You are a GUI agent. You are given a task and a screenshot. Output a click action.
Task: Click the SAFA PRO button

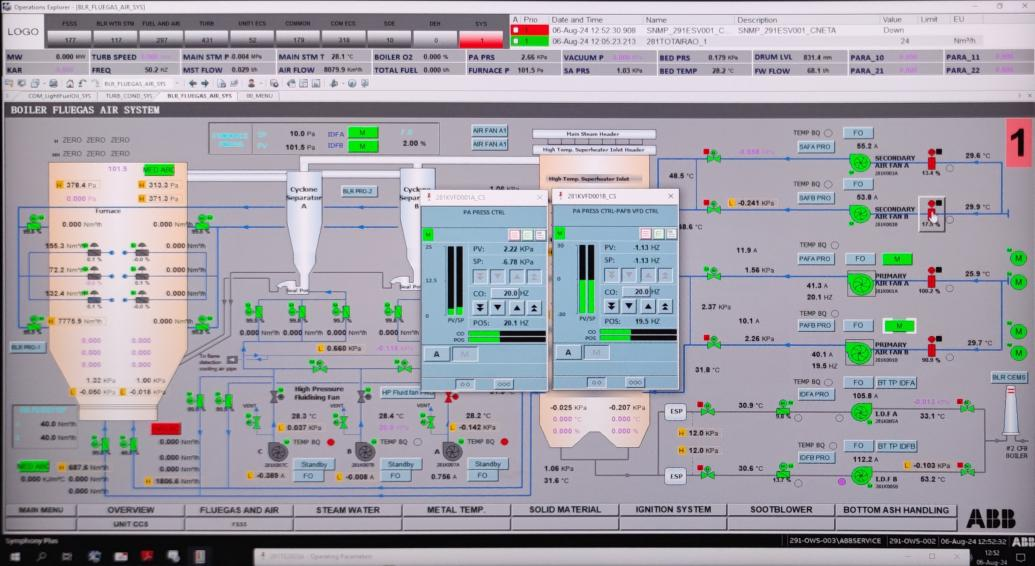[x=815, y=147]
